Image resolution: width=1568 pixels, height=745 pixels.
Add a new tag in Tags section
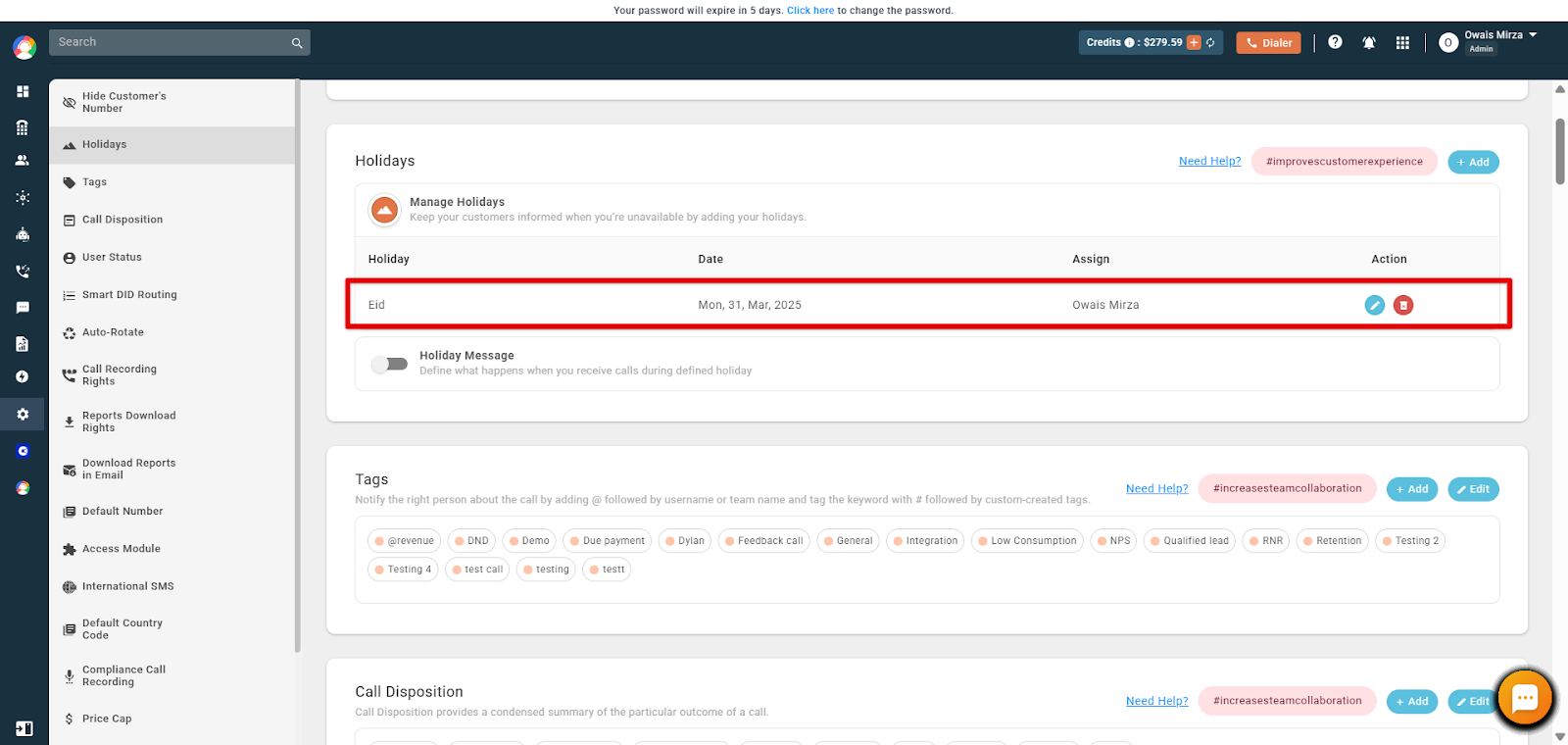click(1412, 489)
